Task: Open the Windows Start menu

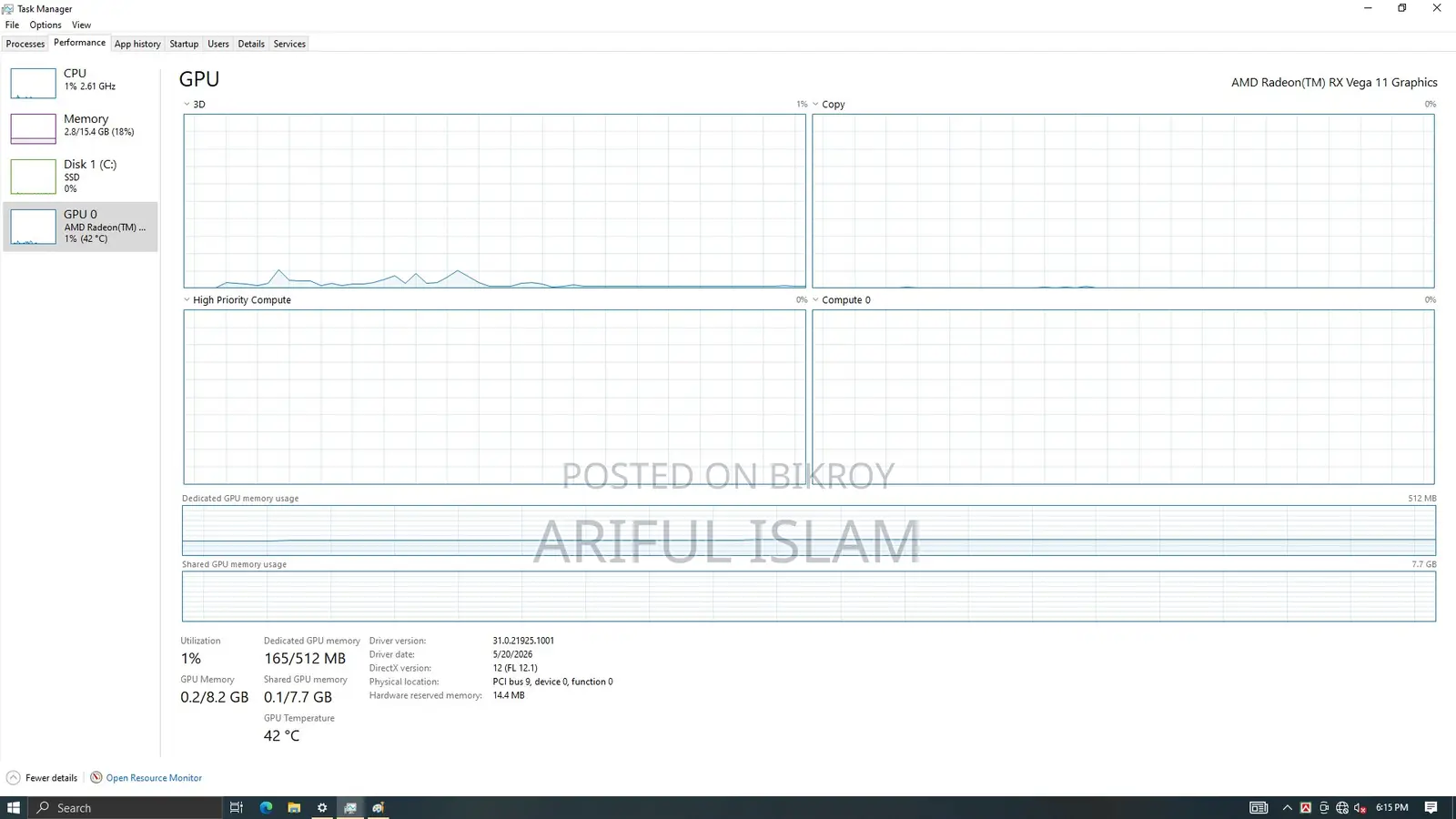Action: pyautogui.click(x=14, y=807)
